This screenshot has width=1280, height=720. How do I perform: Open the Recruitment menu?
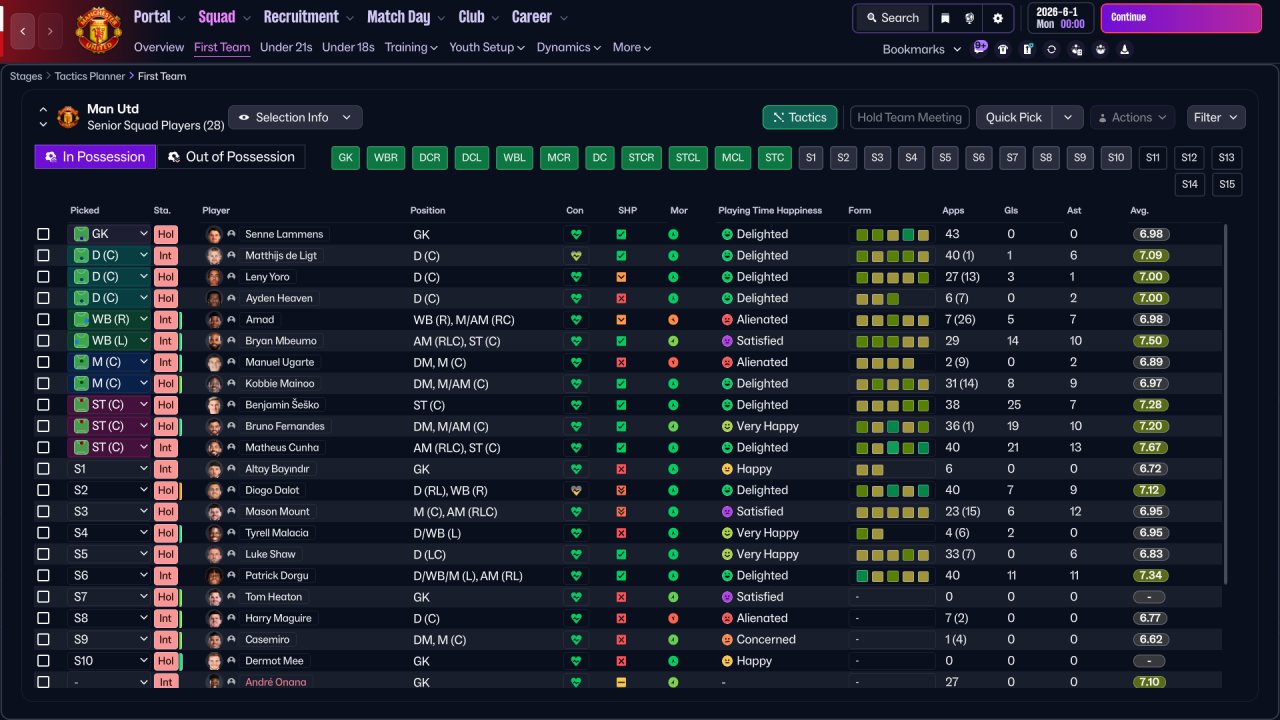click(x=309, y=17)
